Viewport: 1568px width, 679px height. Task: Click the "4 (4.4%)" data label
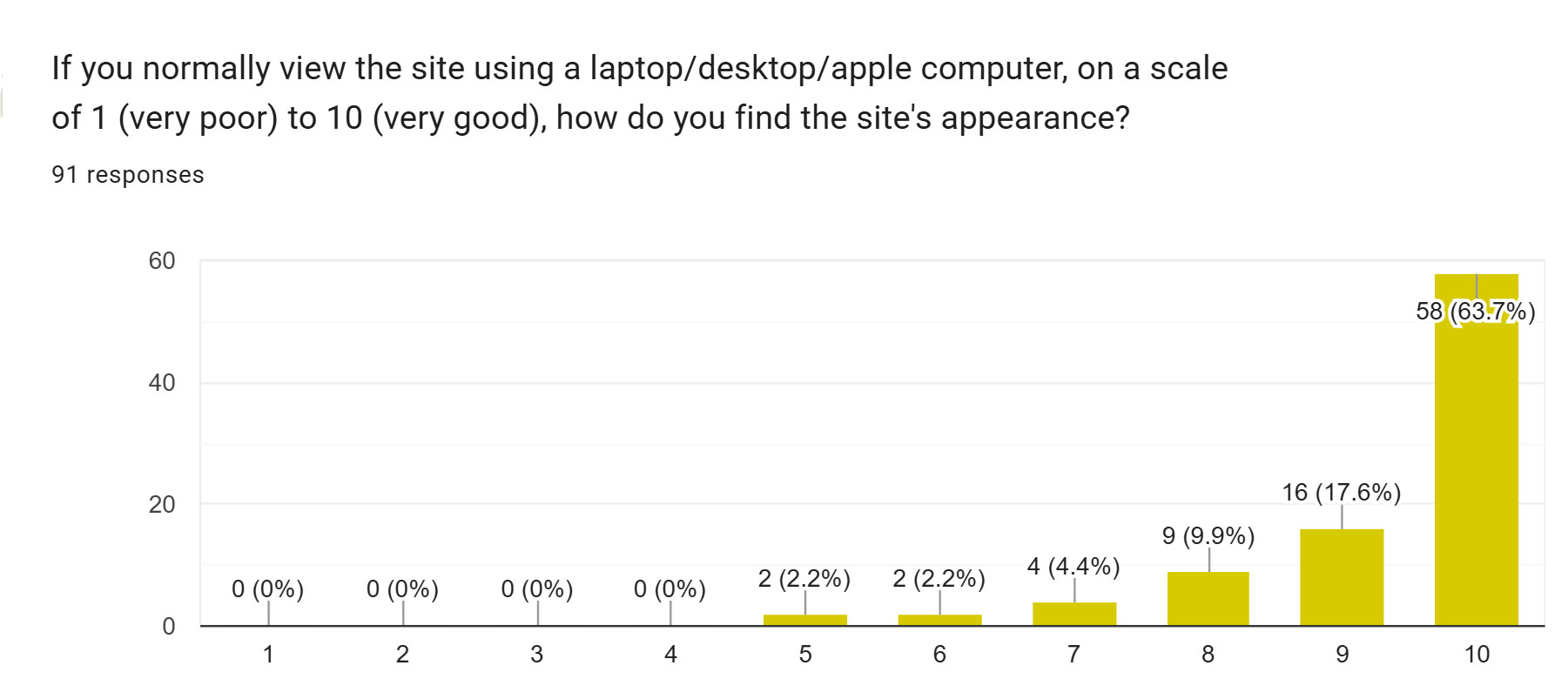tap(1073, 566)
